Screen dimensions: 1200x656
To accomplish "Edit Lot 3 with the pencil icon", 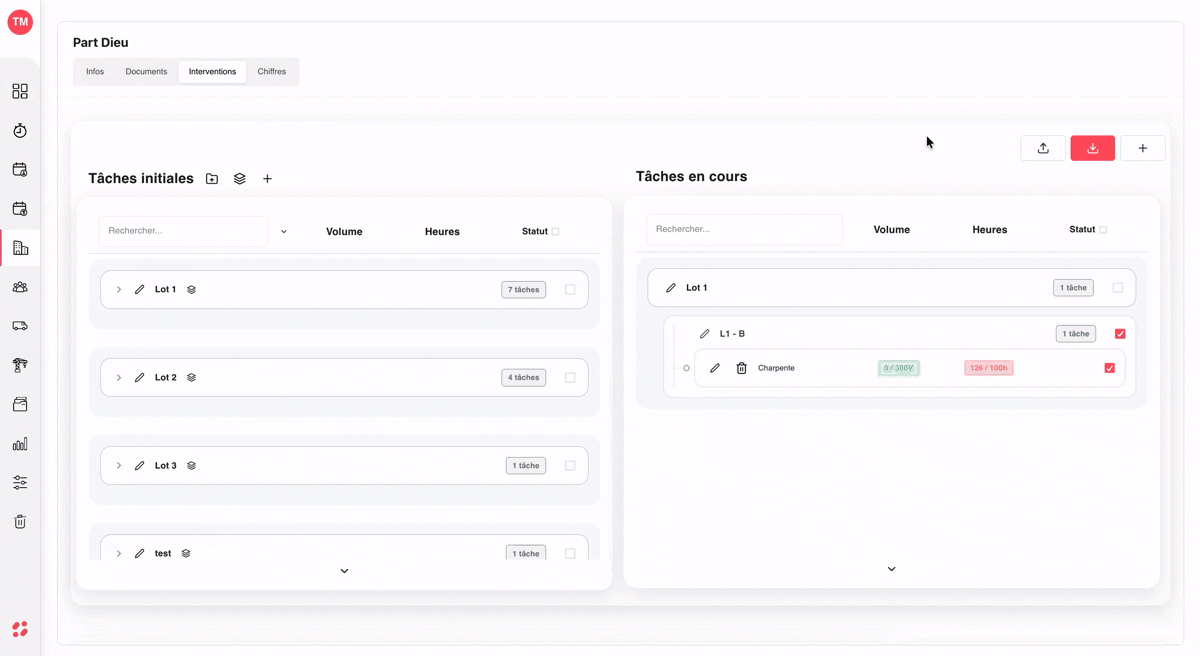I will click(140, 466).
